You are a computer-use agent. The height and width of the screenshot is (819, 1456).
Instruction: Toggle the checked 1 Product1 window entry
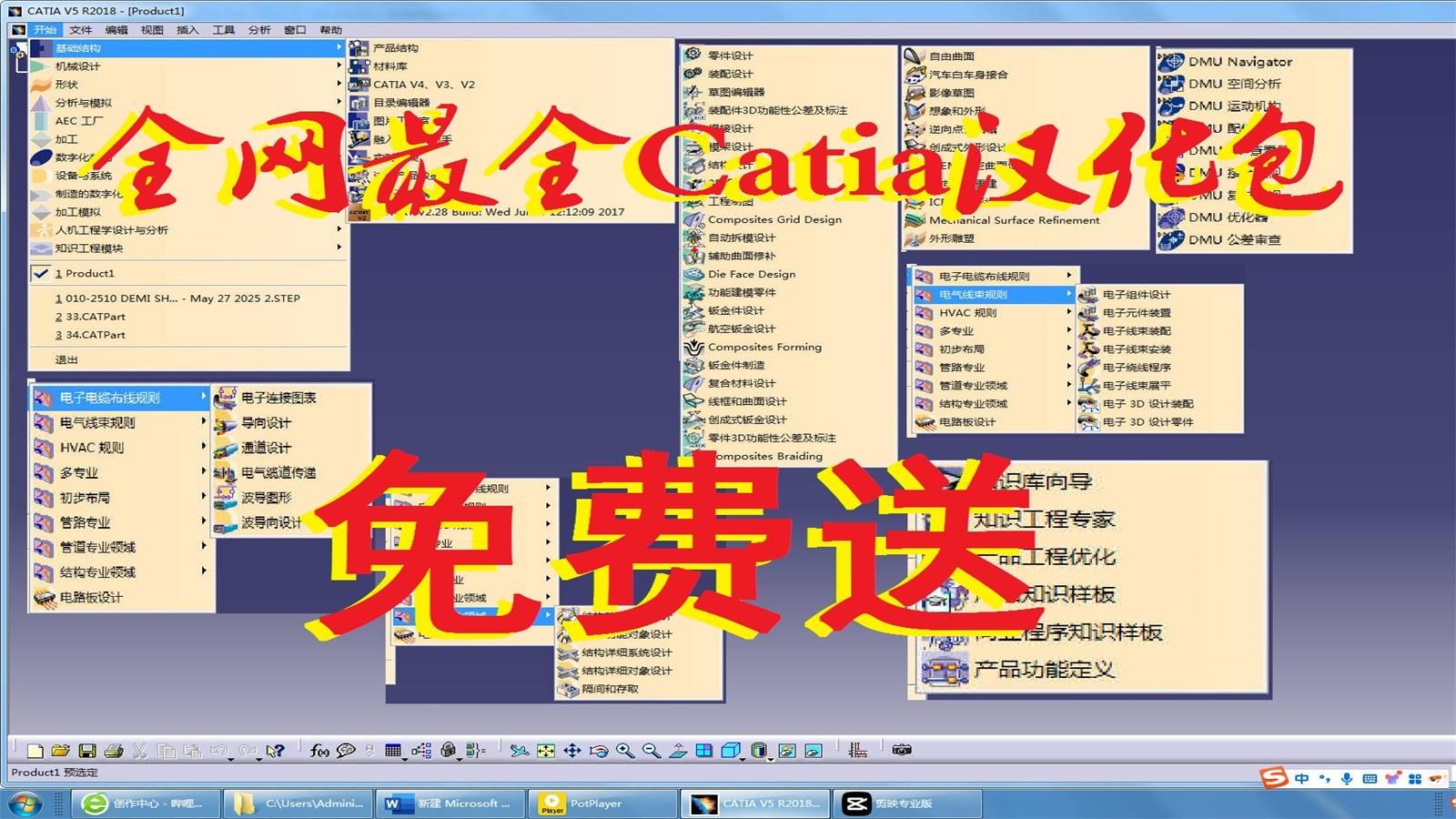(189, 273)
